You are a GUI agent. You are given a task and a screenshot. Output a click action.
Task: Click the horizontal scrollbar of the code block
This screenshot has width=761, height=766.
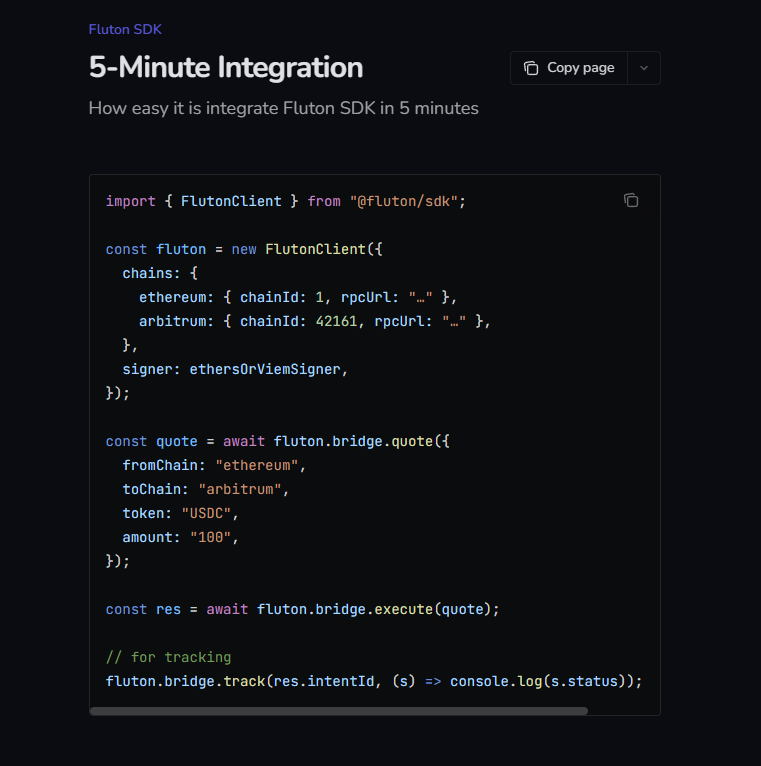point(339,711)
